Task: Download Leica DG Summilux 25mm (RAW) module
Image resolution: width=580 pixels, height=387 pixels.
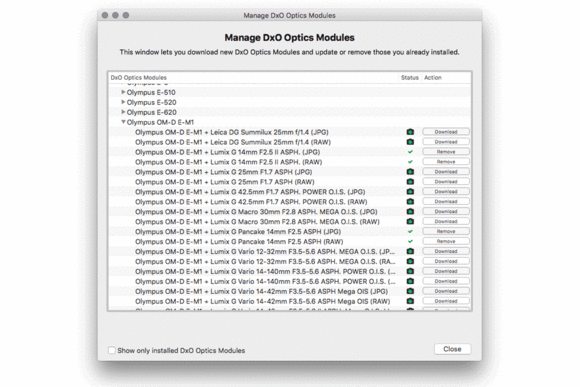Action: tap(446, 142)
